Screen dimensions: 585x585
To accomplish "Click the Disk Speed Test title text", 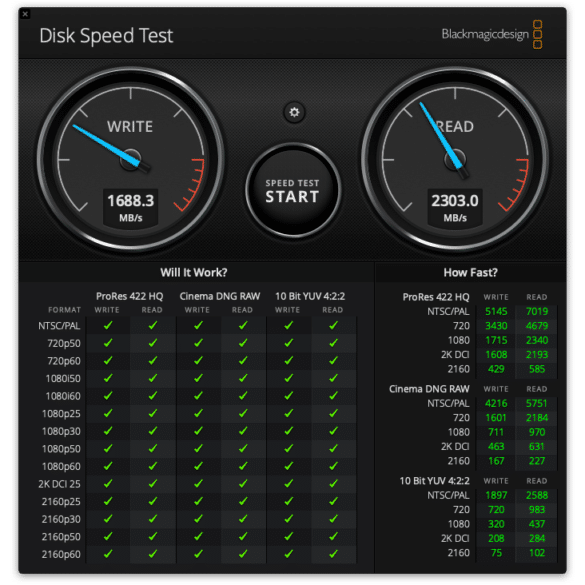I will pyautogui.click(x=106, y=36).
